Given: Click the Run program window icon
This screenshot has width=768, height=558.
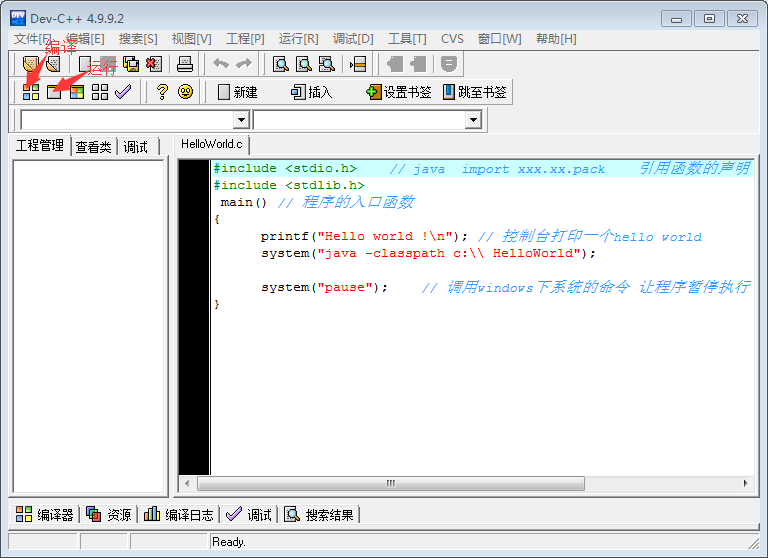Looking at the screenshot, I should pyautogui.click(x=54, y=92).
